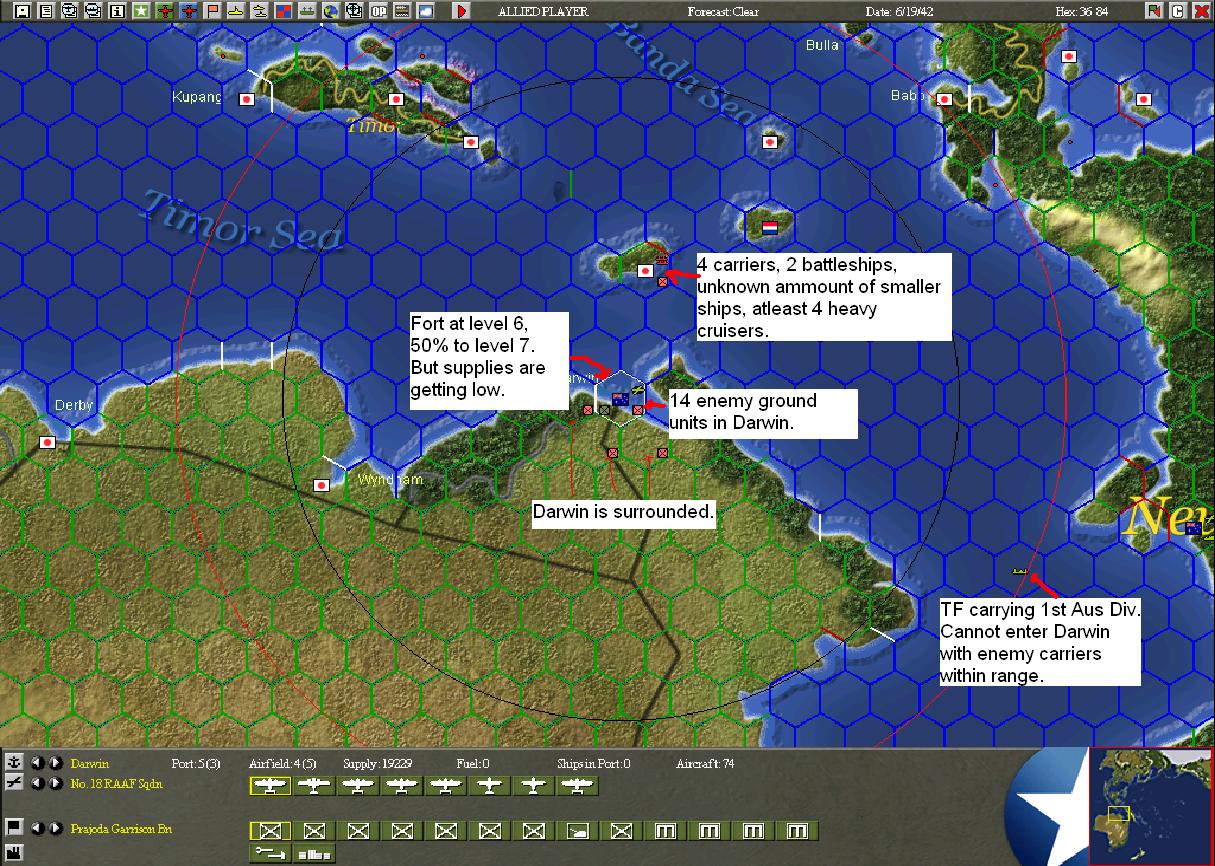Go to previous base with Darwin left arrow
The height and width of the screenshot is (866, 1215).
click(x=37, y=763)
